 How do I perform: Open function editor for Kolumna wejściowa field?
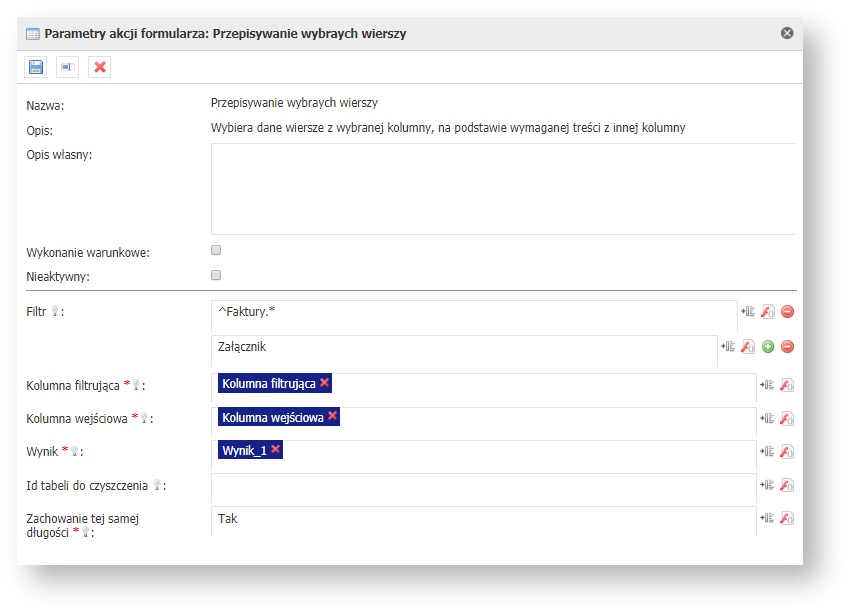click(786, 418)
